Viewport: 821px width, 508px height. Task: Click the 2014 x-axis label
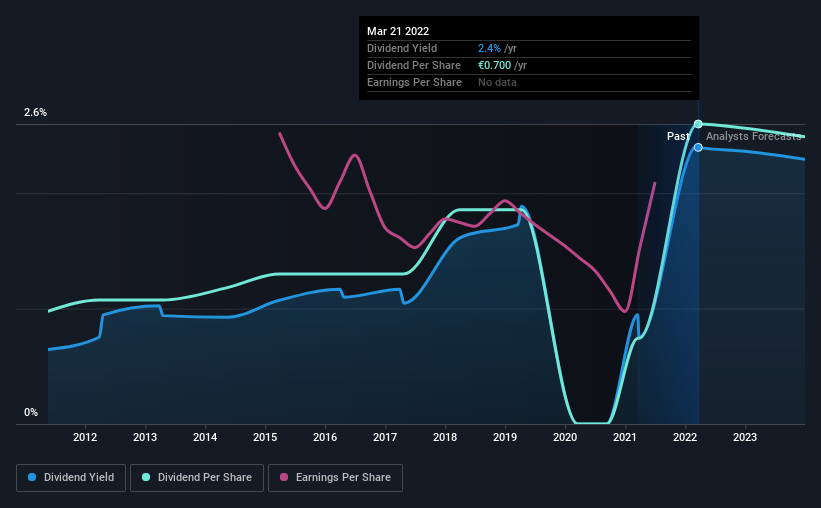tap(205, 437)
